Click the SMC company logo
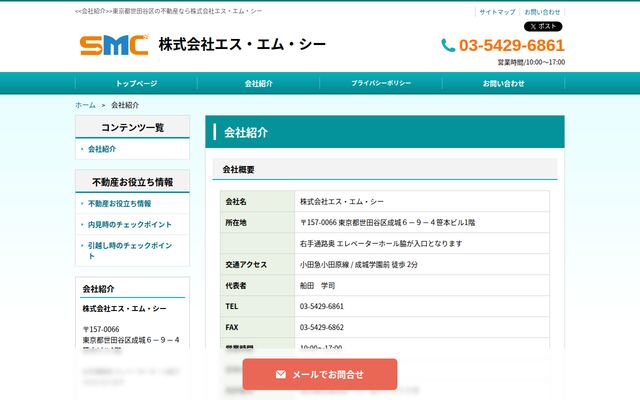 [x=114, y=44]
